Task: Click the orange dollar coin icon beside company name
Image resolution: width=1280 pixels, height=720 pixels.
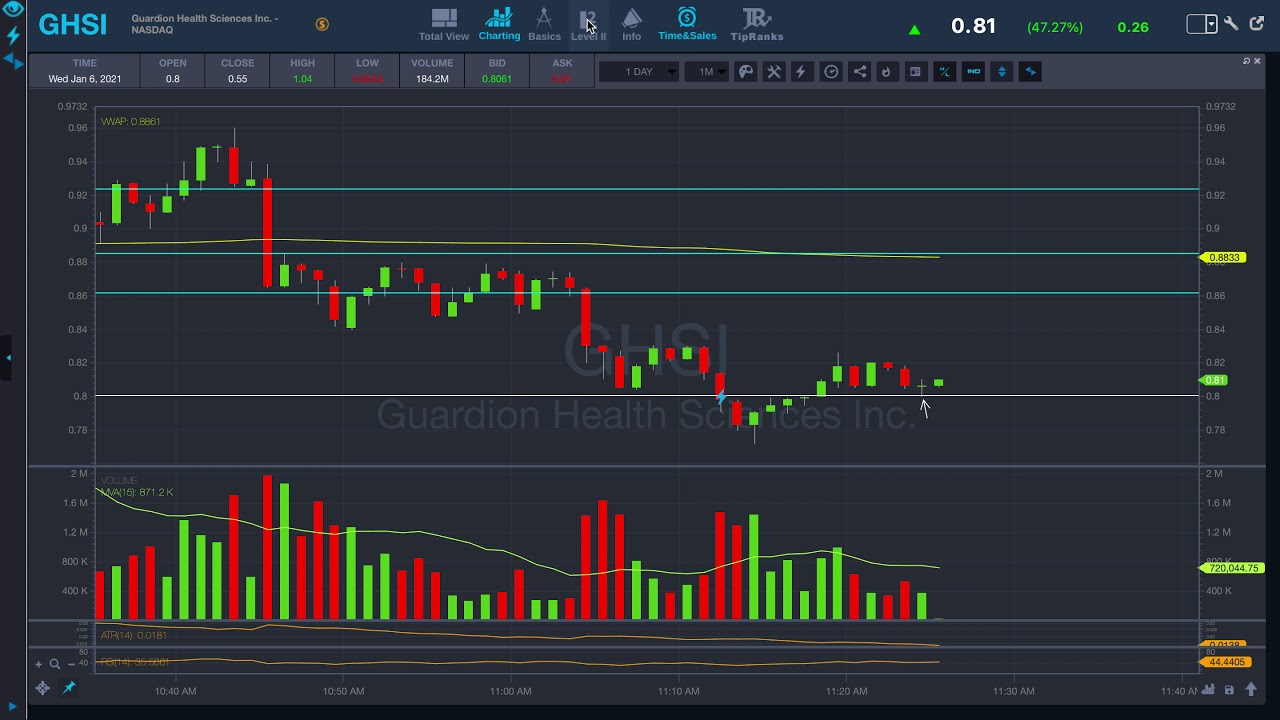Action: tap(322, 24)
